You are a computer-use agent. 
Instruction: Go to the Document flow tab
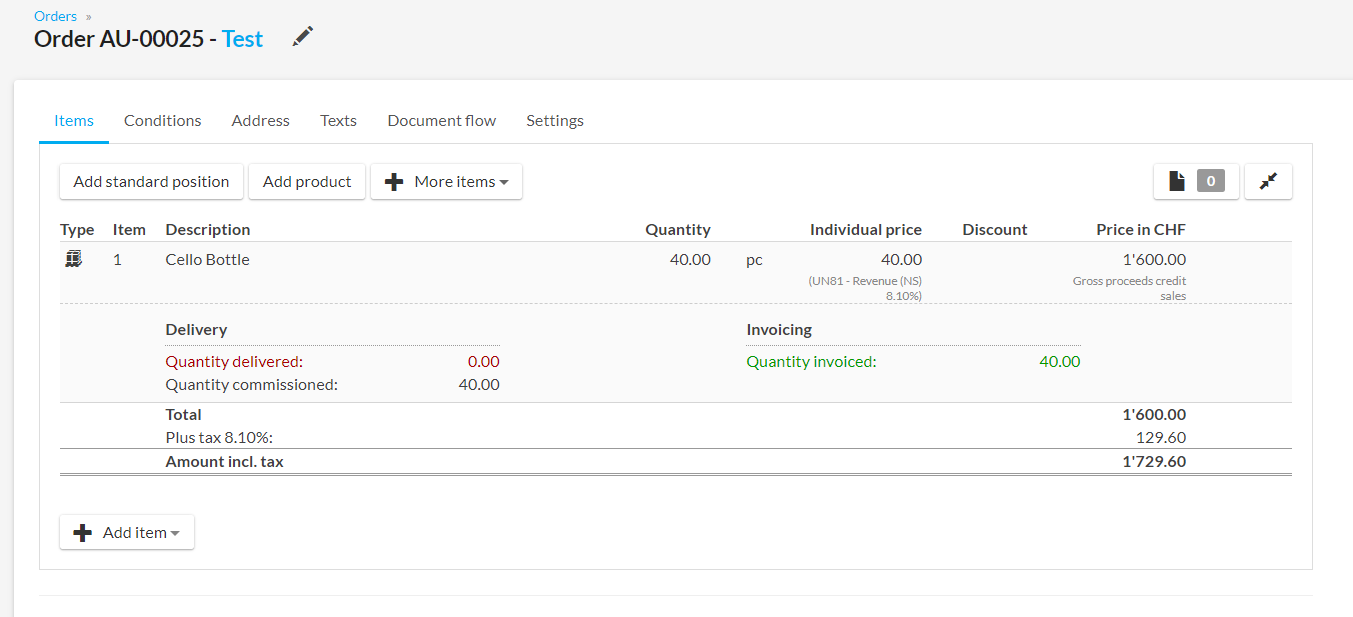[x=441, y=120]
